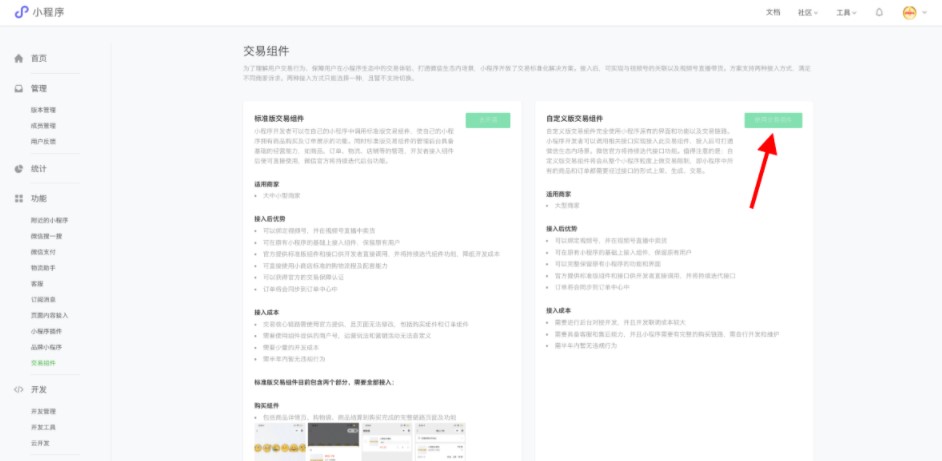Open 订阅消息 in the sidebar
942x461 pixels.
43,299
